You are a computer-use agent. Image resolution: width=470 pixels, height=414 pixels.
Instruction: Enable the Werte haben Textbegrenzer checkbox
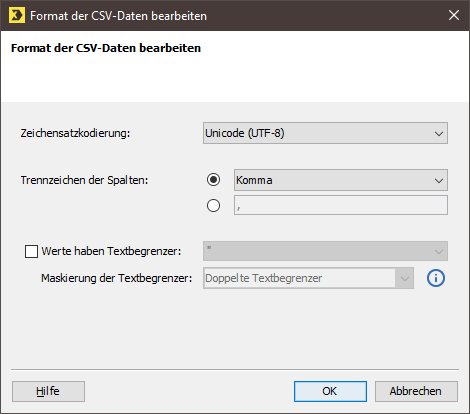[x=31, y=251]
